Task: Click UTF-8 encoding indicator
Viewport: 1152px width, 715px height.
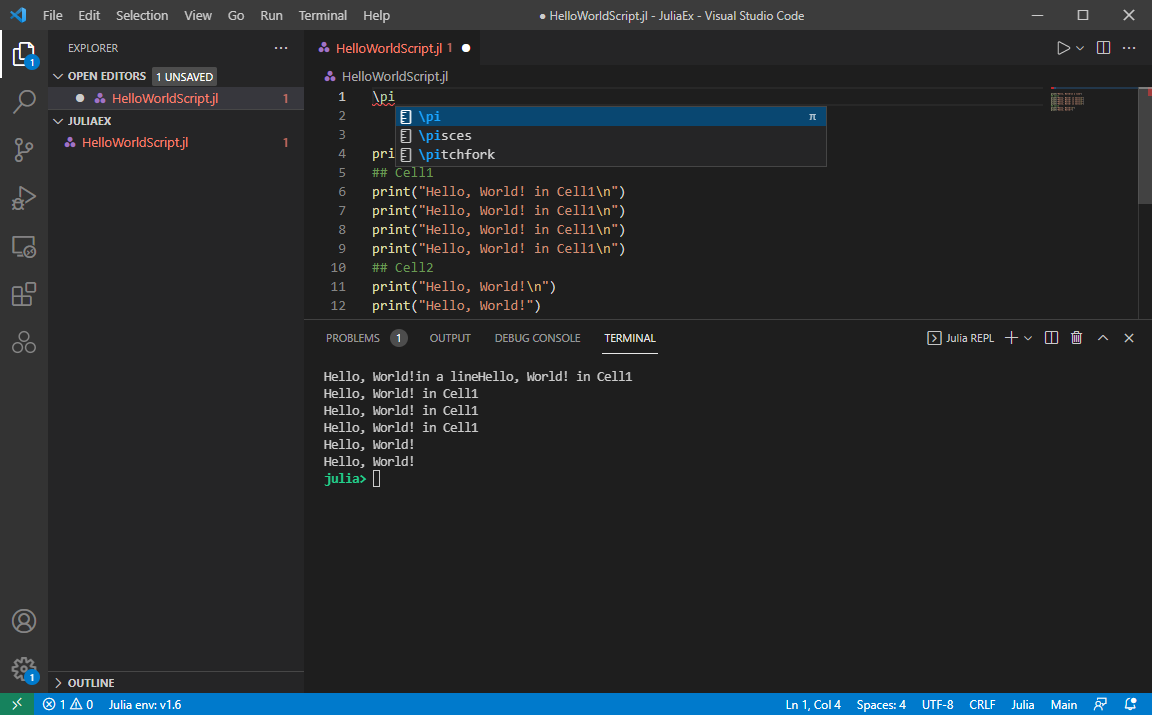Action: pyautogui.click(x=937, y=704)
